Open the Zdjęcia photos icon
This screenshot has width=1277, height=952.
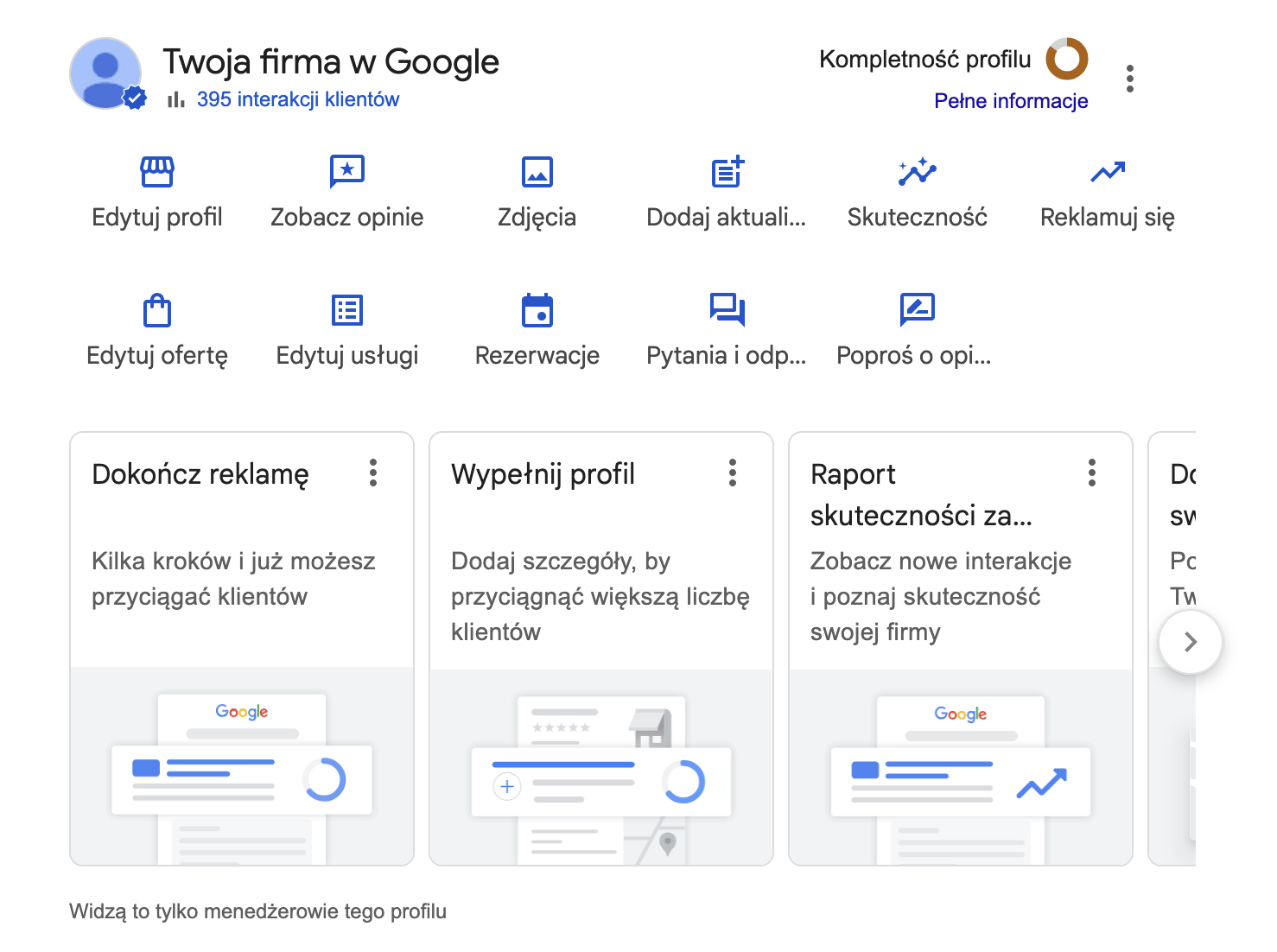[x=537, y=171]
